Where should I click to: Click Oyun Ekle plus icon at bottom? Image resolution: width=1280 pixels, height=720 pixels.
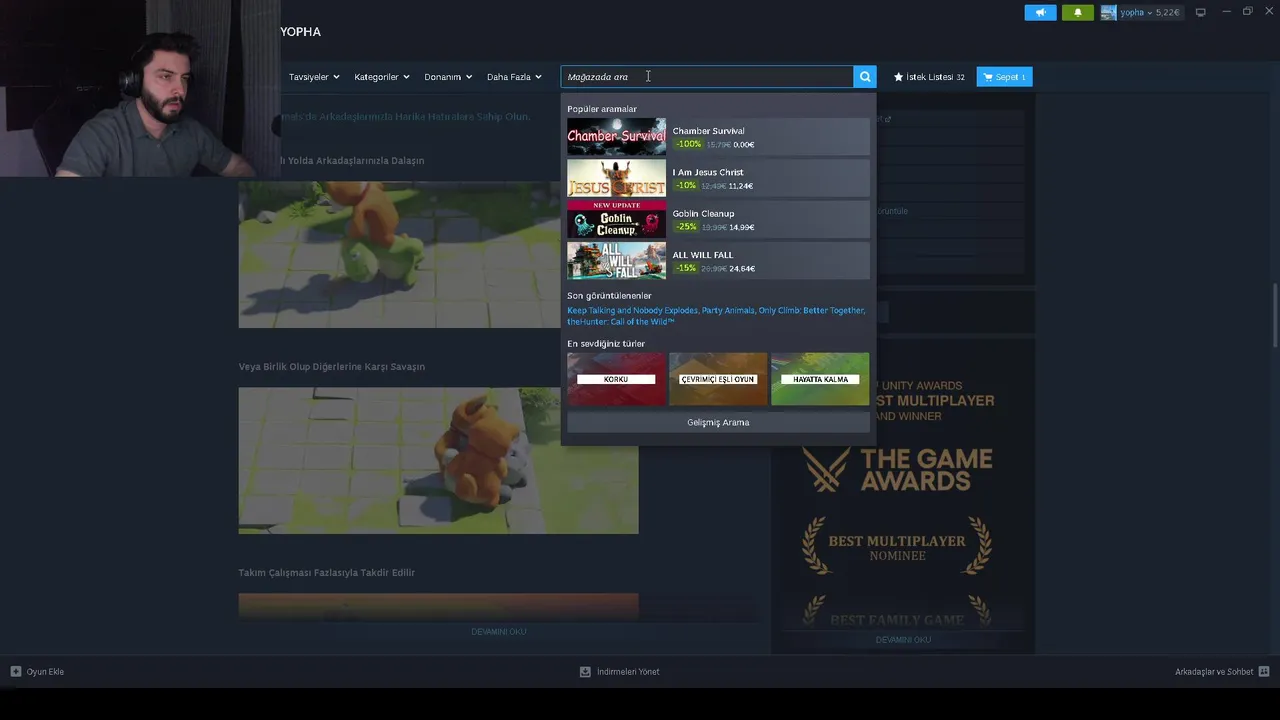(x=16, y=672)
